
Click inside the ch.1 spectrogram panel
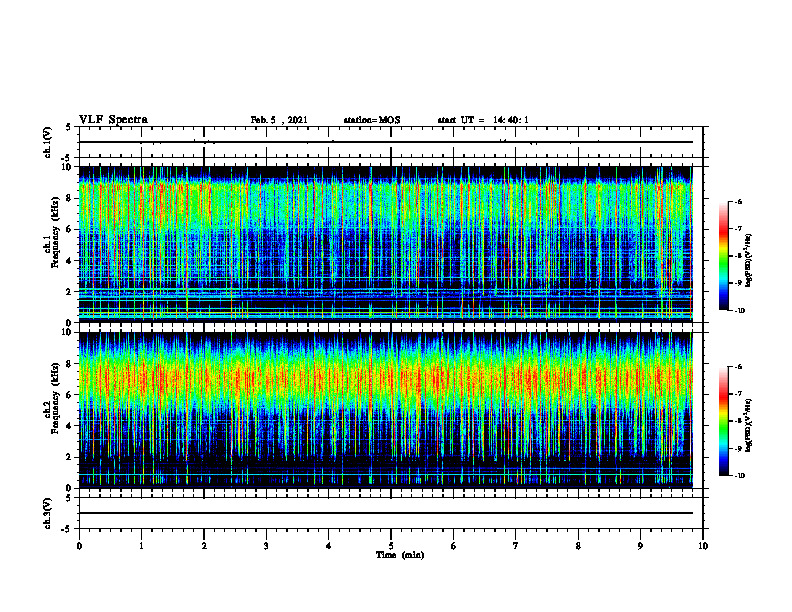385,244
